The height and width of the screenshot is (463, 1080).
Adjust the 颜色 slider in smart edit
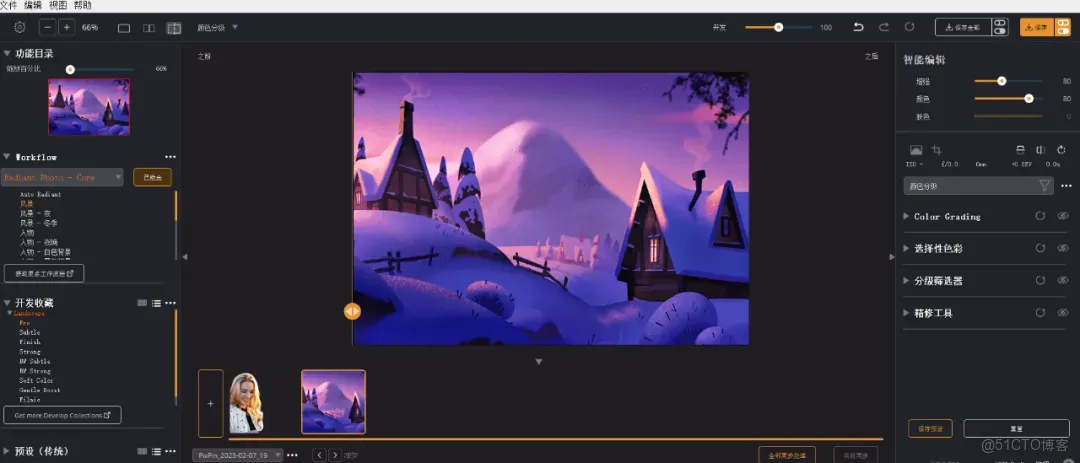click(1008, 99)
